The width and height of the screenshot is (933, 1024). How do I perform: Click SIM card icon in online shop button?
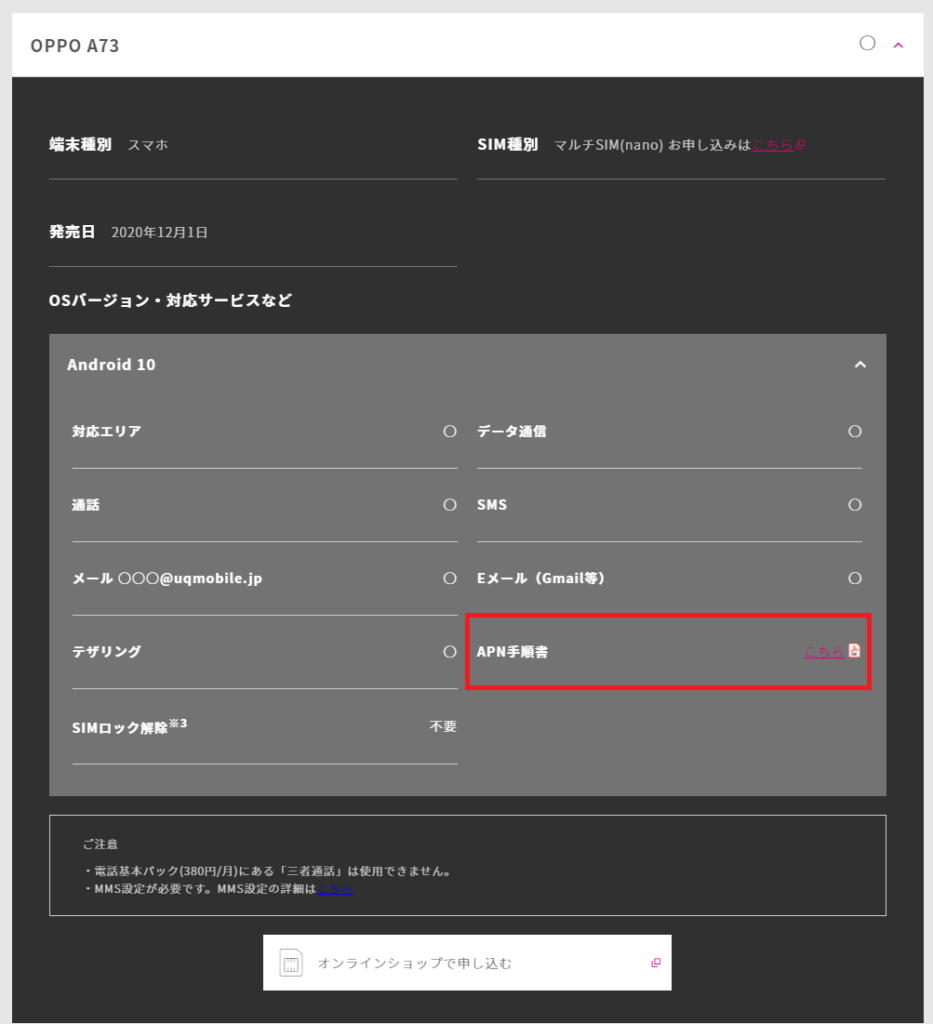pos(291,963)
